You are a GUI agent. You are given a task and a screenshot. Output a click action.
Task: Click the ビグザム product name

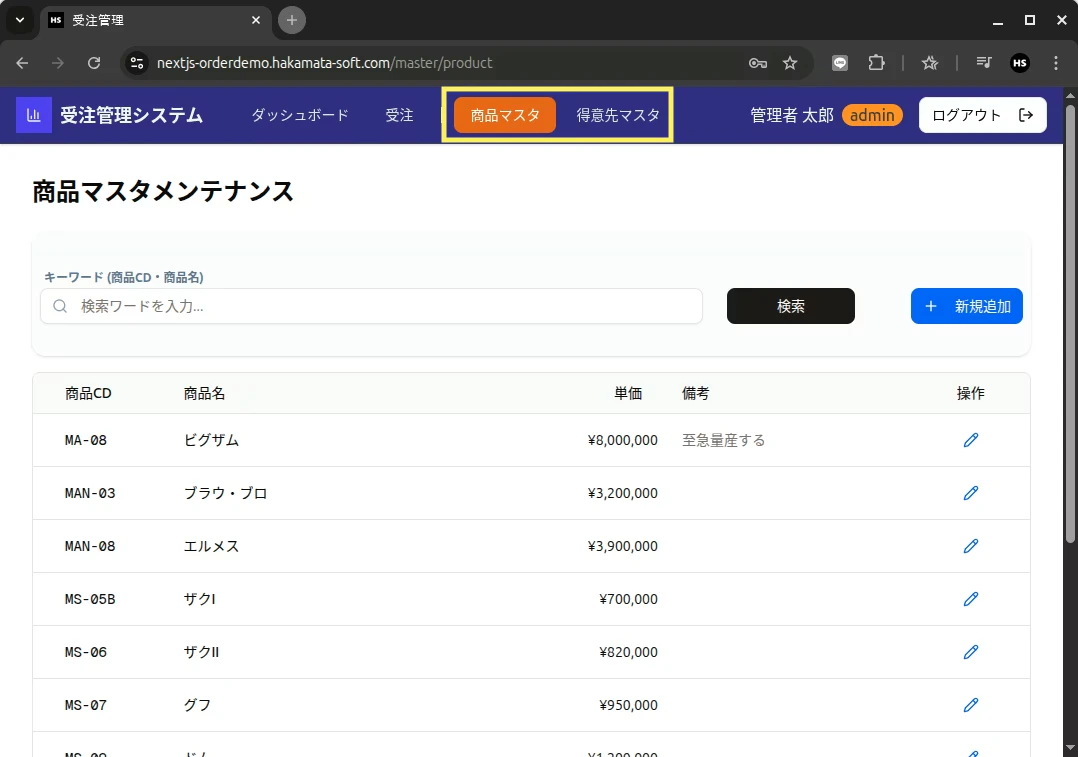point(211,440)
